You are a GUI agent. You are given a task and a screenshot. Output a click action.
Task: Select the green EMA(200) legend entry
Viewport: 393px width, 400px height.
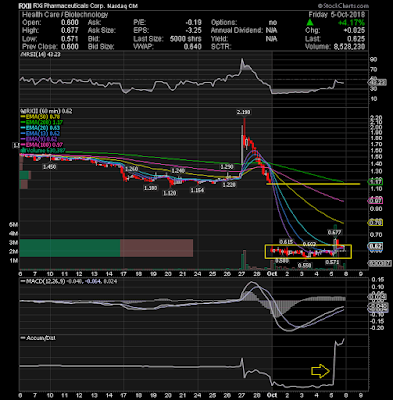[x=42, y=122]
